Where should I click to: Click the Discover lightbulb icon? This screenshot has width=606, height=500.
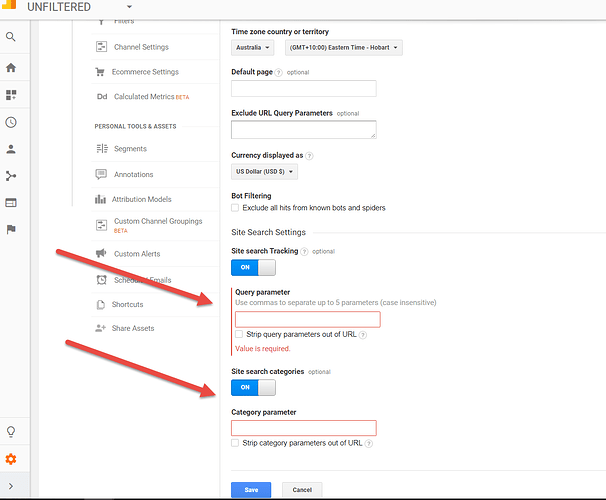[11, 432]
